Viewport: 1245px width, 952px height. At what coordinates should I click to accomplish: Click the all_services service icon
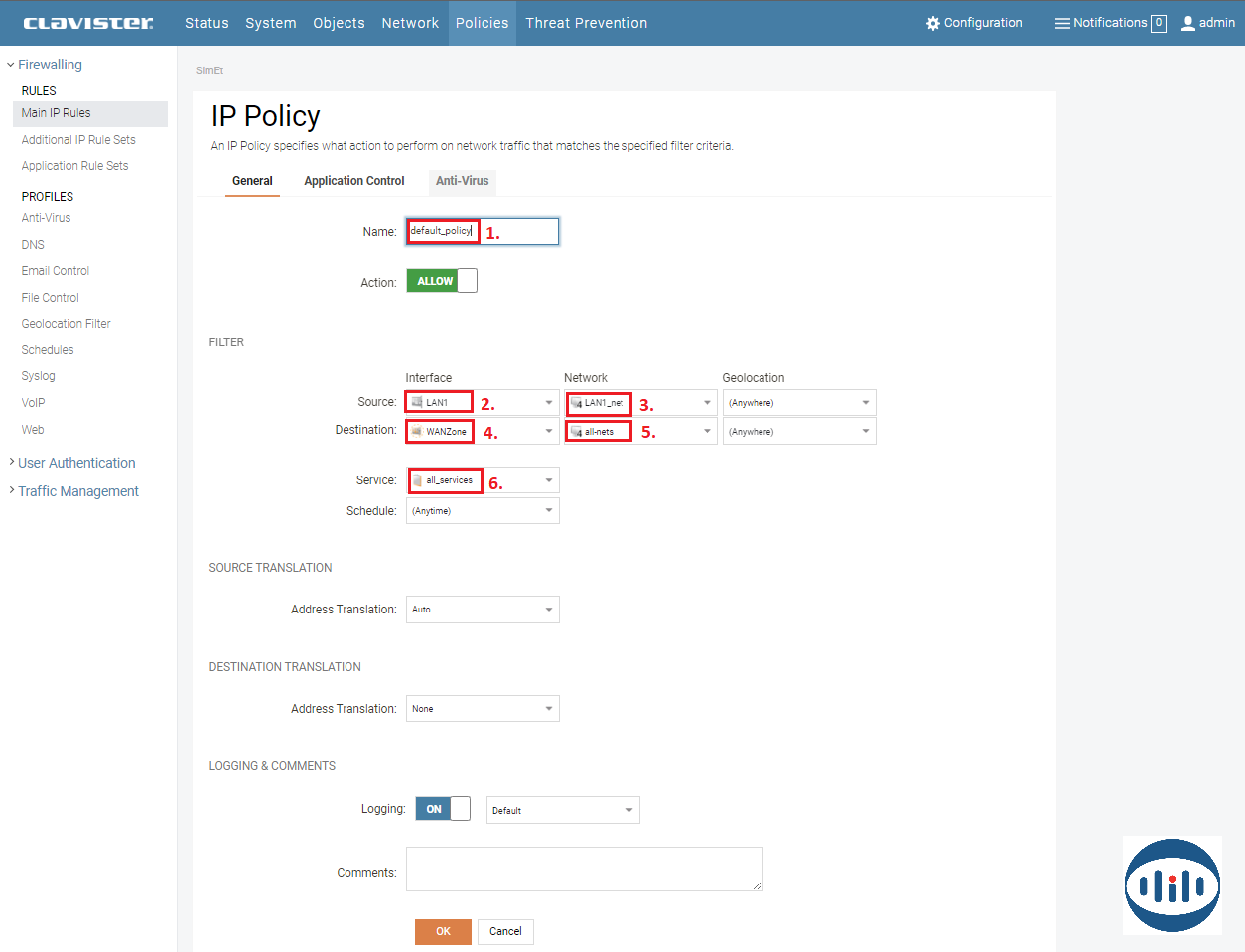pos(418,480)
